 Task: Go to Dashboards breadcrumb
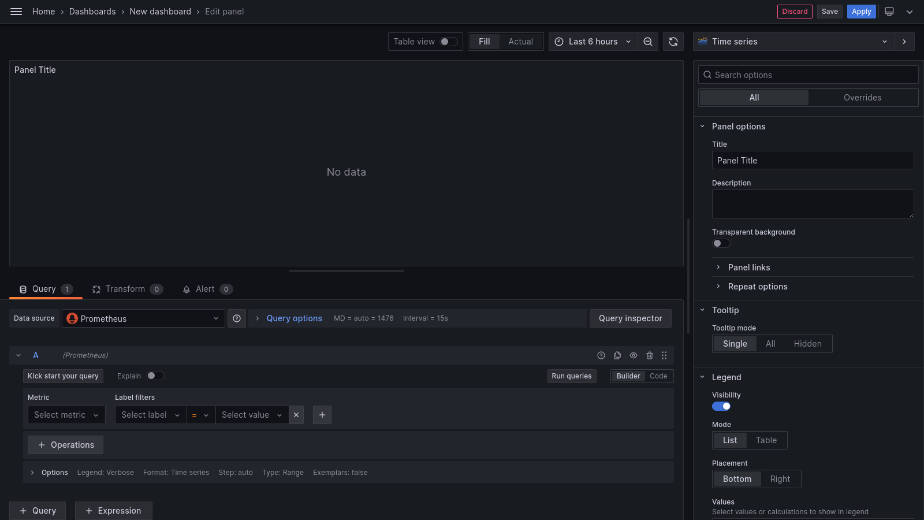point(93,11)
